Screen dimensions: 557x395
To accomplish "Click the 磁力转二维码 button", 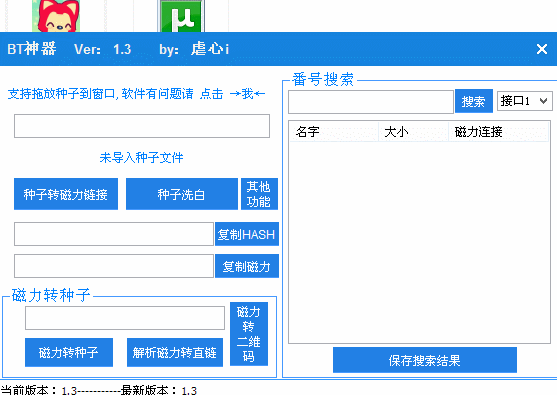I will point(249,334).
